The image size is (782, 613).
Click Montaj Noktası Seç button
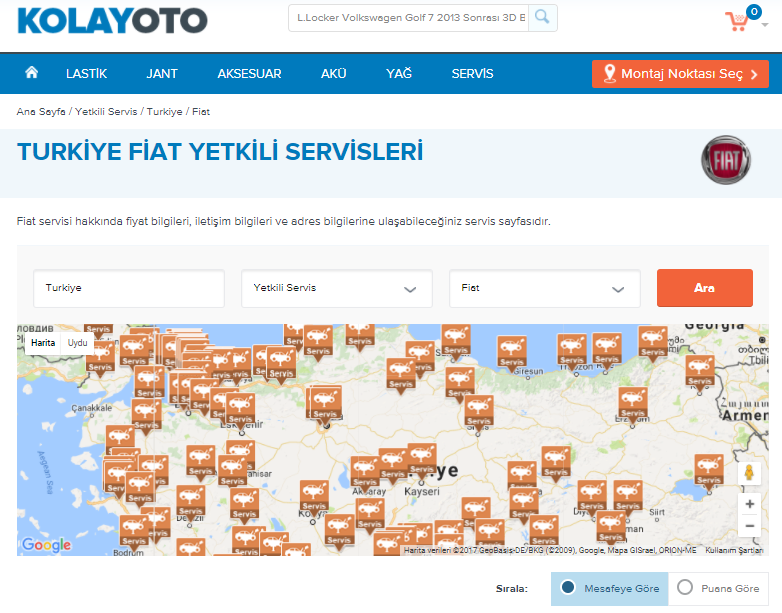[680, 74]
